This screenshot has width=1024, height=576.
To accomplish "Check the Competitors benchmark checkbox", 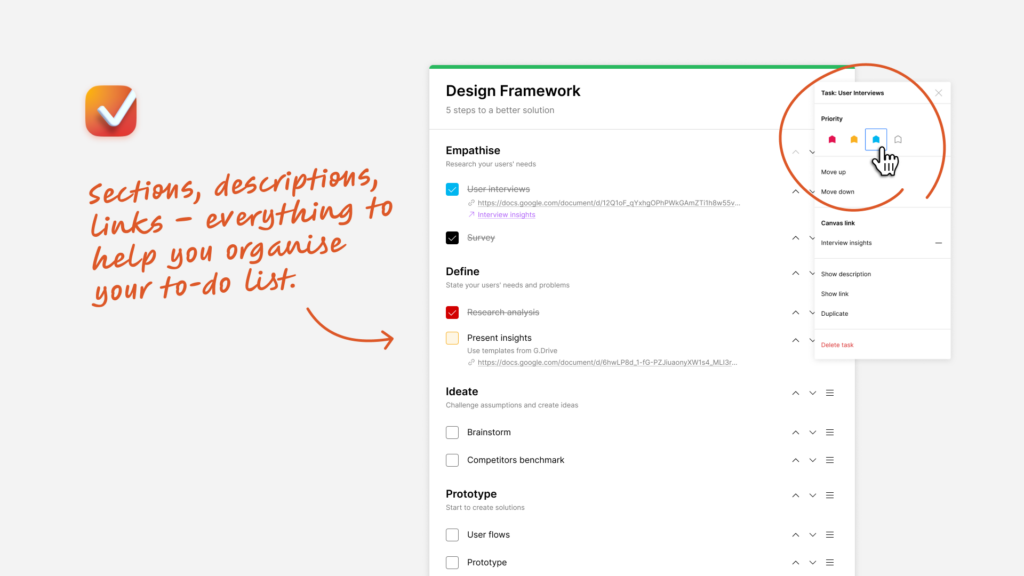I will 452,460.
